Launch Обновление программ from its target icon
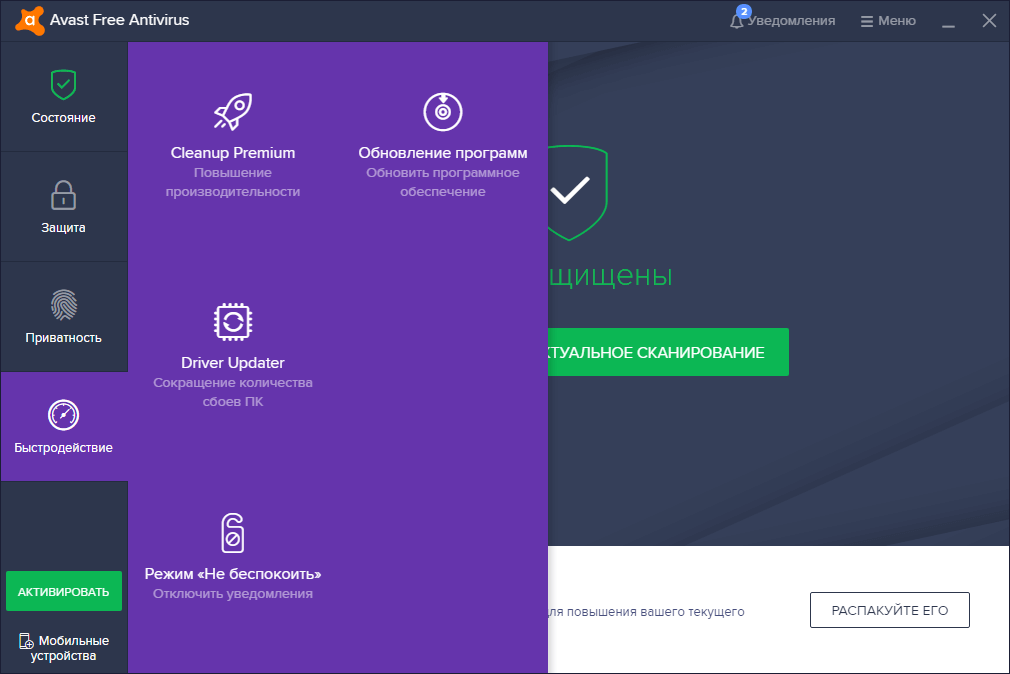1010x674 pixels. coord(442,111)
